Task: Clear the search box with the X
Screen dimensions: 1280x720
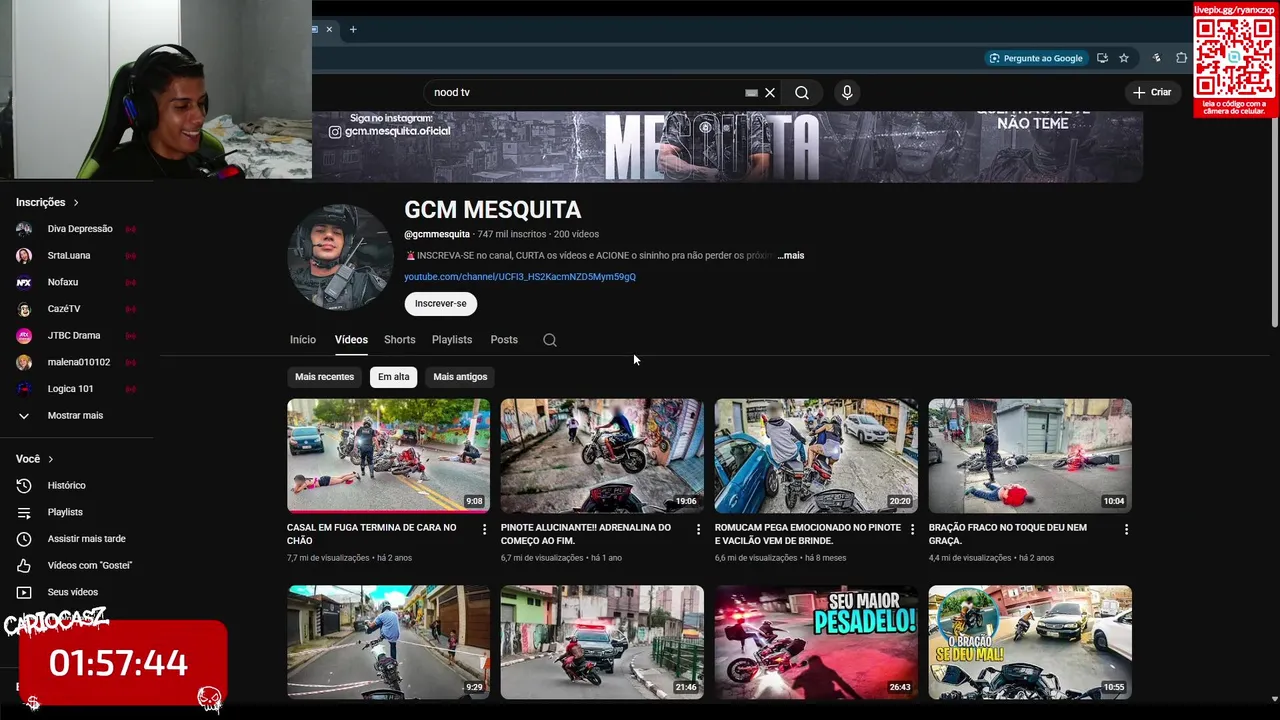Action: click(x=770, y=92)
